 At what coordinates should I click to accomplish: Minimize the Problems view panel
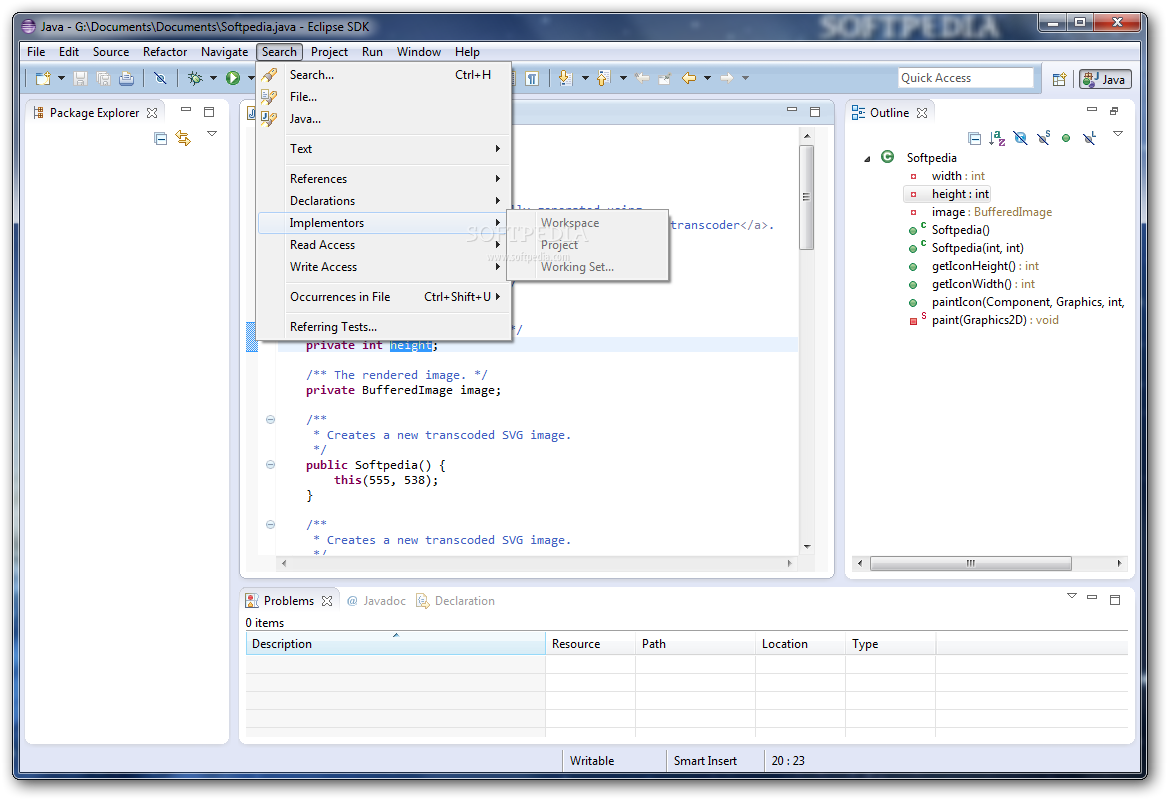click(1092, 597)
